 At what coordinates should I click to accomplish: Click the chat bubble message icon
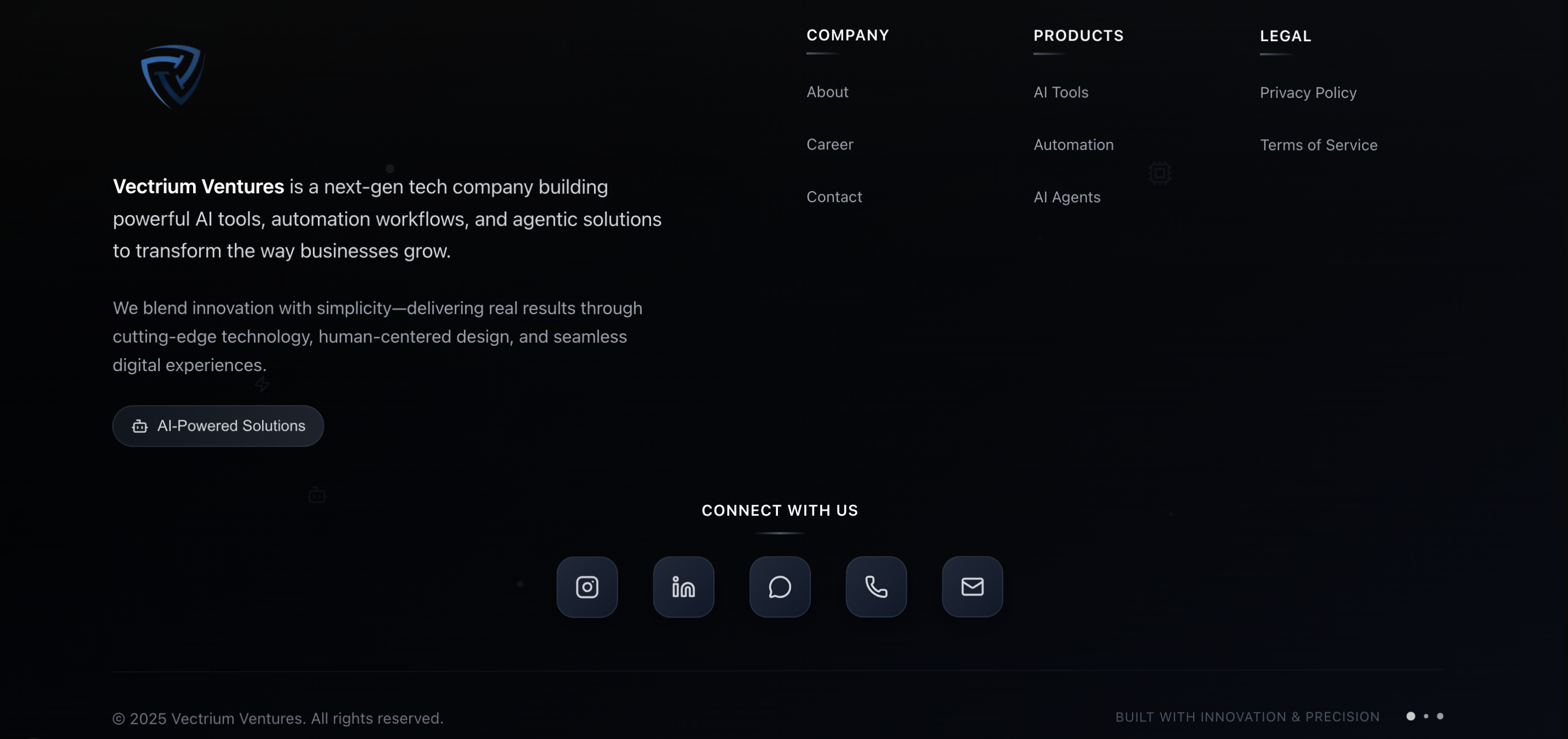pos(780,587)
